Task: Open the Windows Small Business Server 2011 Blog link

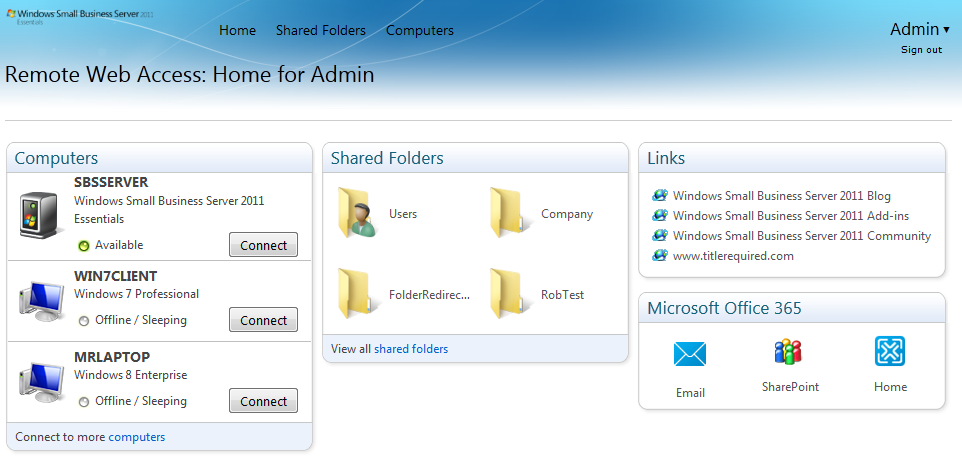Action: pyautogui.click(x=781, y=196)
